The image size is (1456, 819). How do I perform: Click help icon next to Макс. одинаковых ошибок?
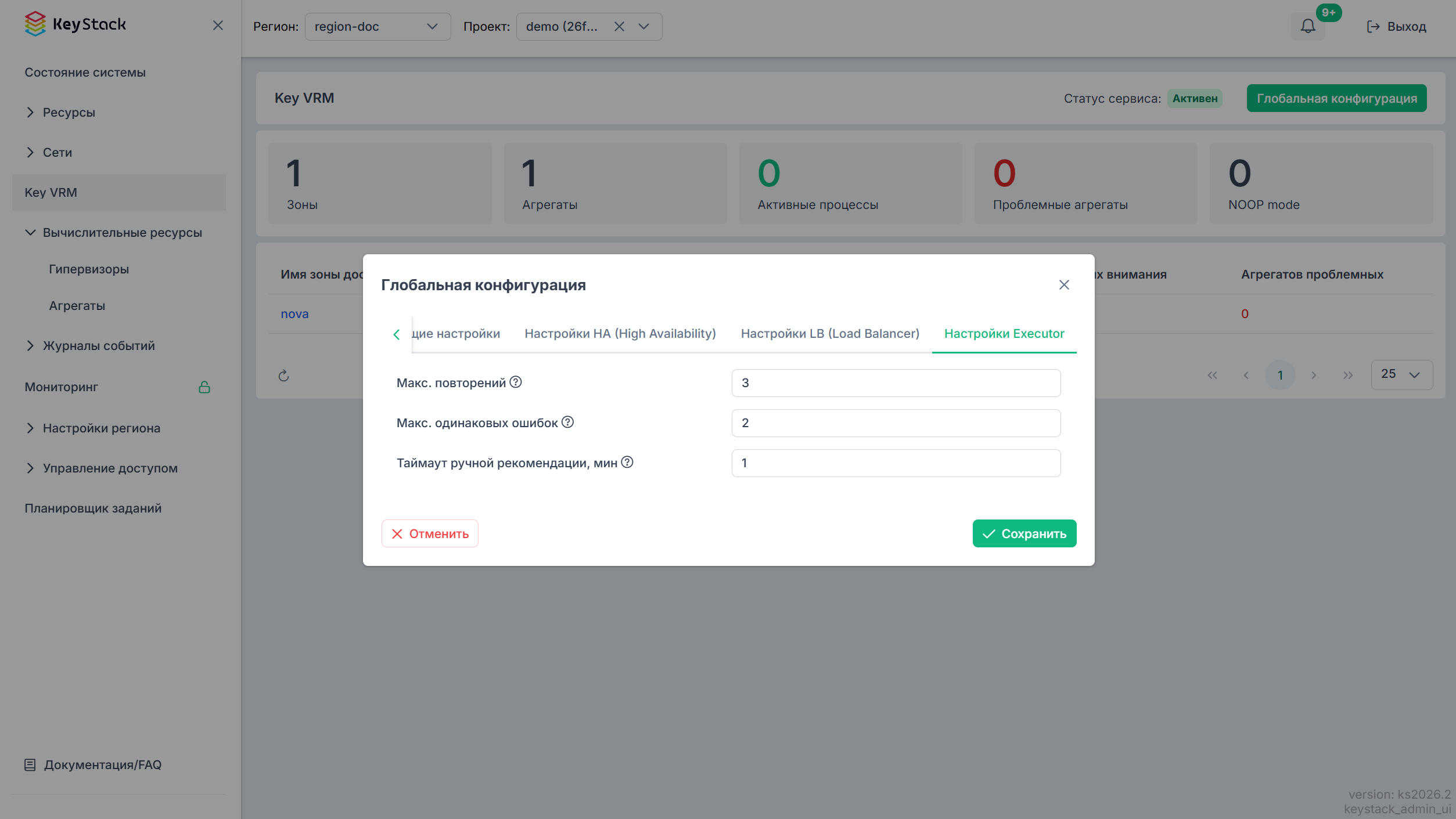point(567,422)
